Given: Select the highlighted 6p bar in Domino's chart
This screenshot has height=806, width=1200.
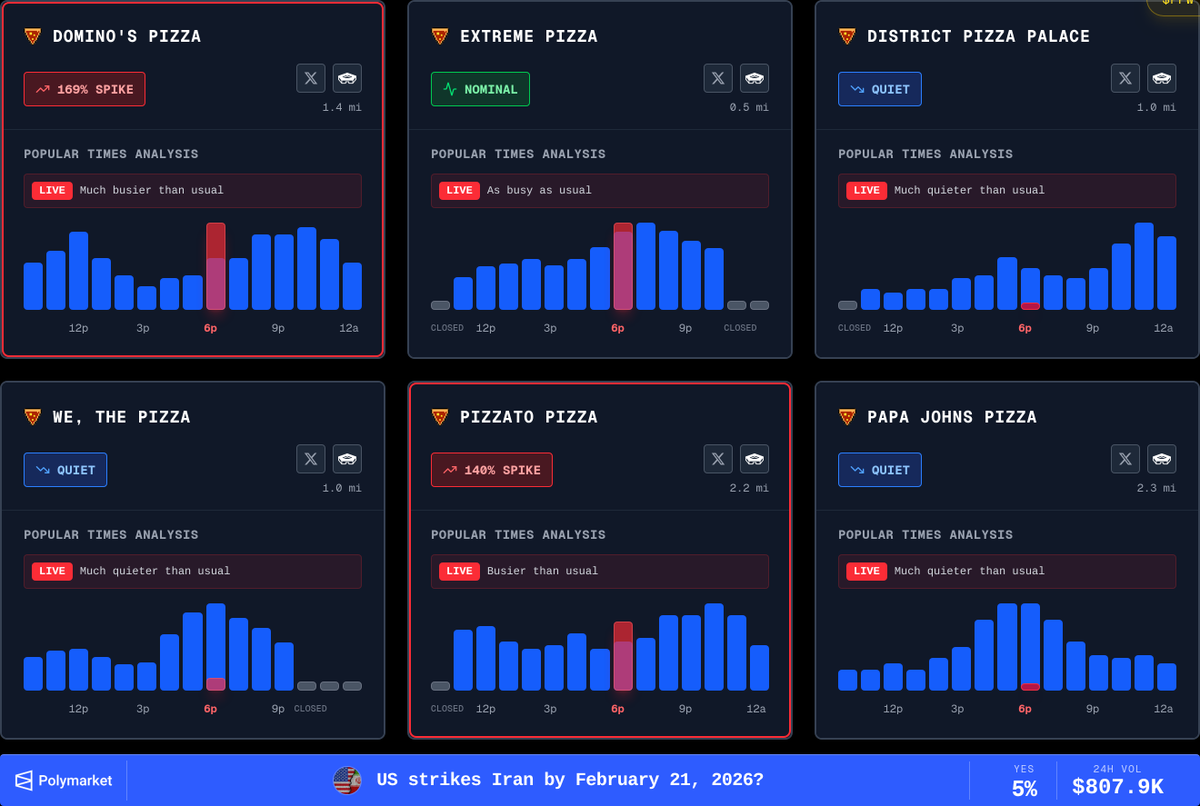Looking at the screenshot, I should pyautogui.click(x=216, y=266).
